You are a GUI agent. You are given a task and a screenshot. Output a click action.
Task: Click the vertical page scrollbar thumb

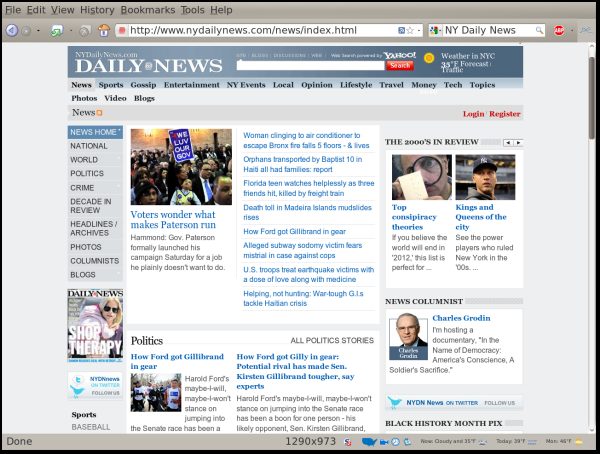coord(592,98)
